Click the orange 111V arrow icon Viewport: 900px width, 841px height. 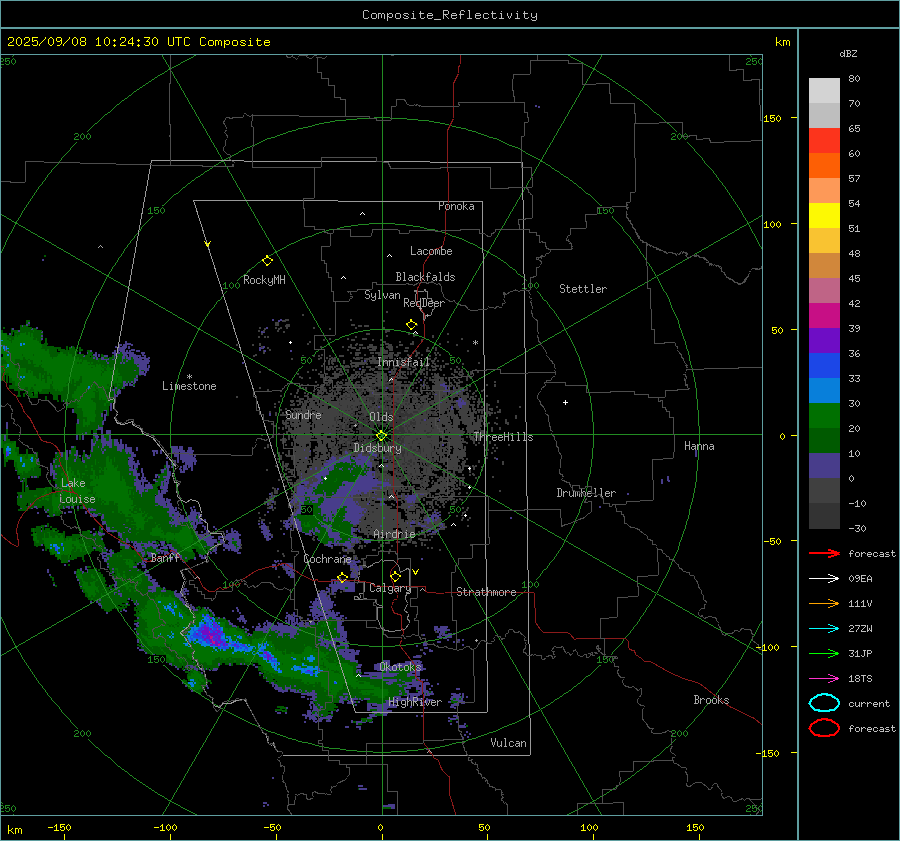pyautogui.click(x=824, y=603)
